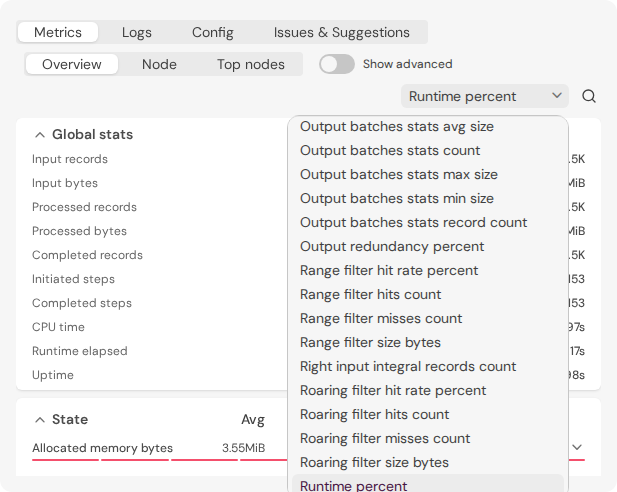Choose Range filter size bytes option
The width and height of the screenshot is (617, 492).
point(428,343)
